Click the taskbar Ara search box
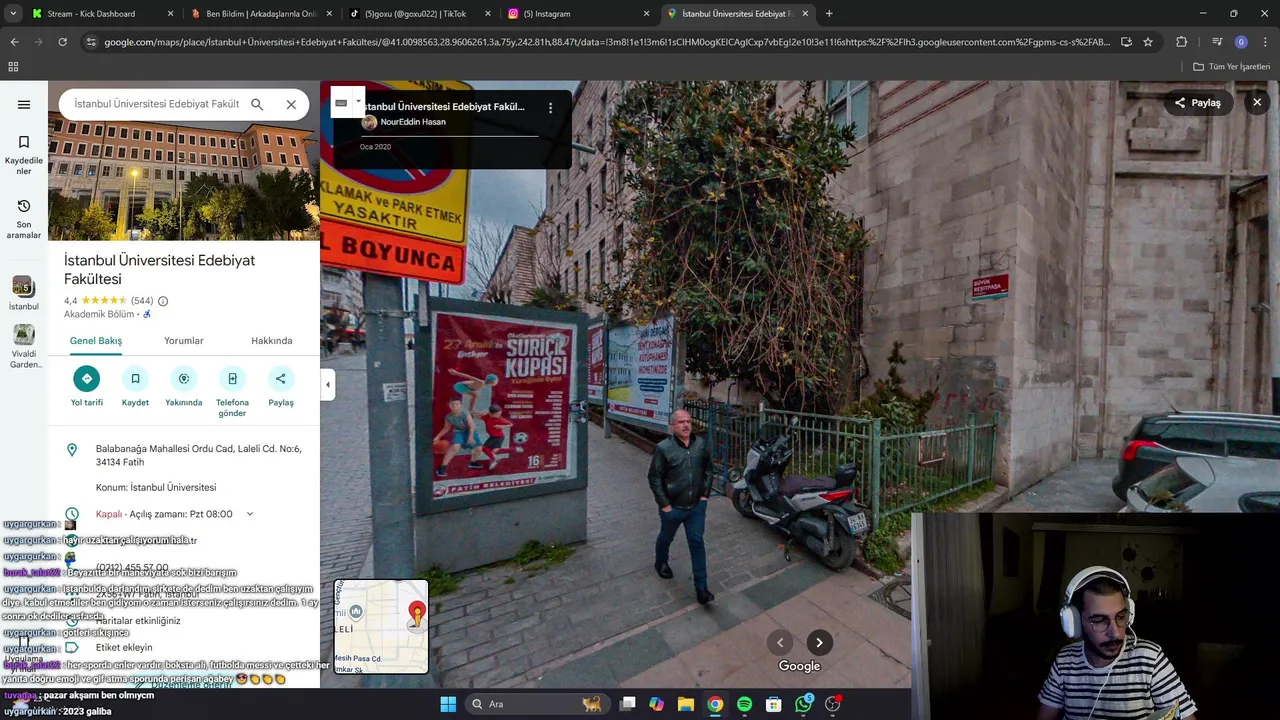Screen dimensions: 1280x720 [x=538, y=704]
